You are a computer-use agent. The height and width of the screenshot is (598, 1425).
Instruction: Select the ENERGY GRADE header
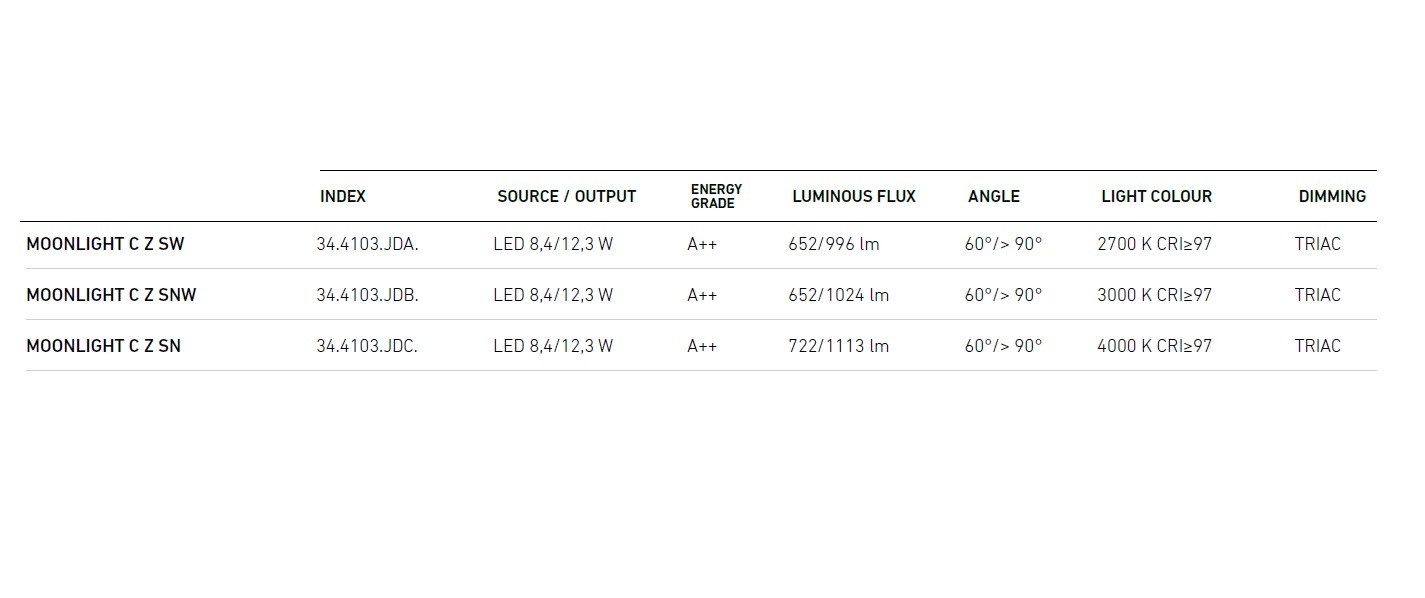click(x=716, y=196)
